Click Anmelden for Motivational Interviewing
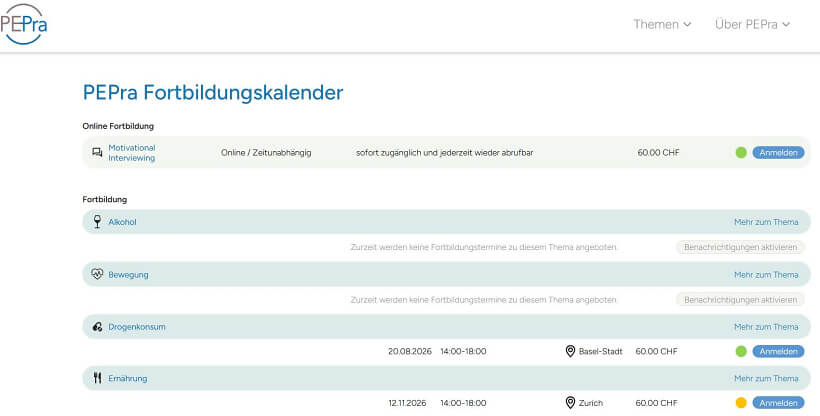 click(x=778, y=153)
